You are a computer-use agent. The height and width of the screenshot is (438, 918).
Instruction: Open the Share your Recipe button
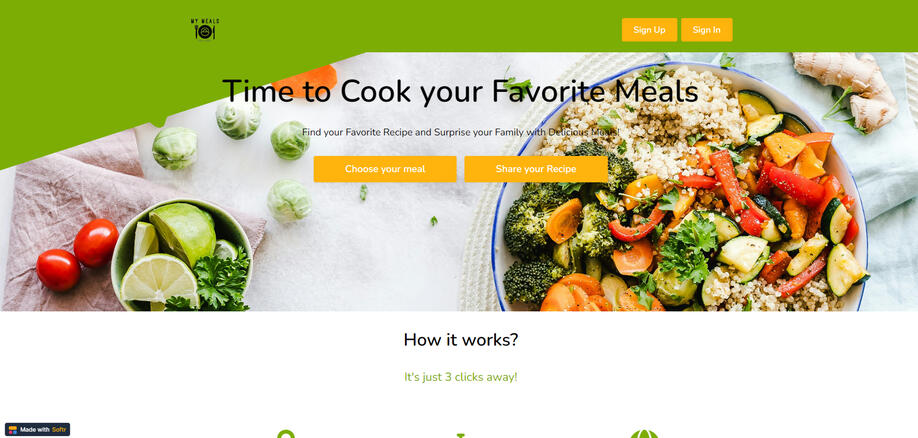tap(536, 169)
